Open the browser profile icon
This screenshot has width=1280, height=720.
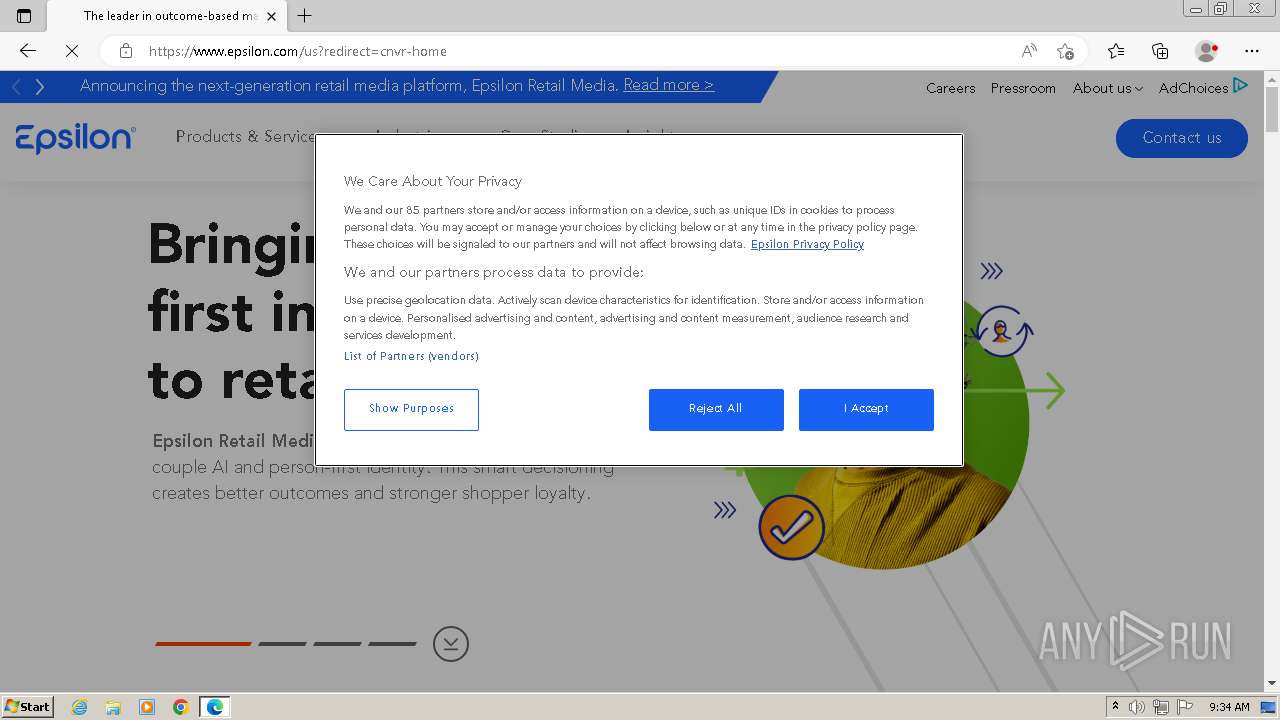[1207, 51]
